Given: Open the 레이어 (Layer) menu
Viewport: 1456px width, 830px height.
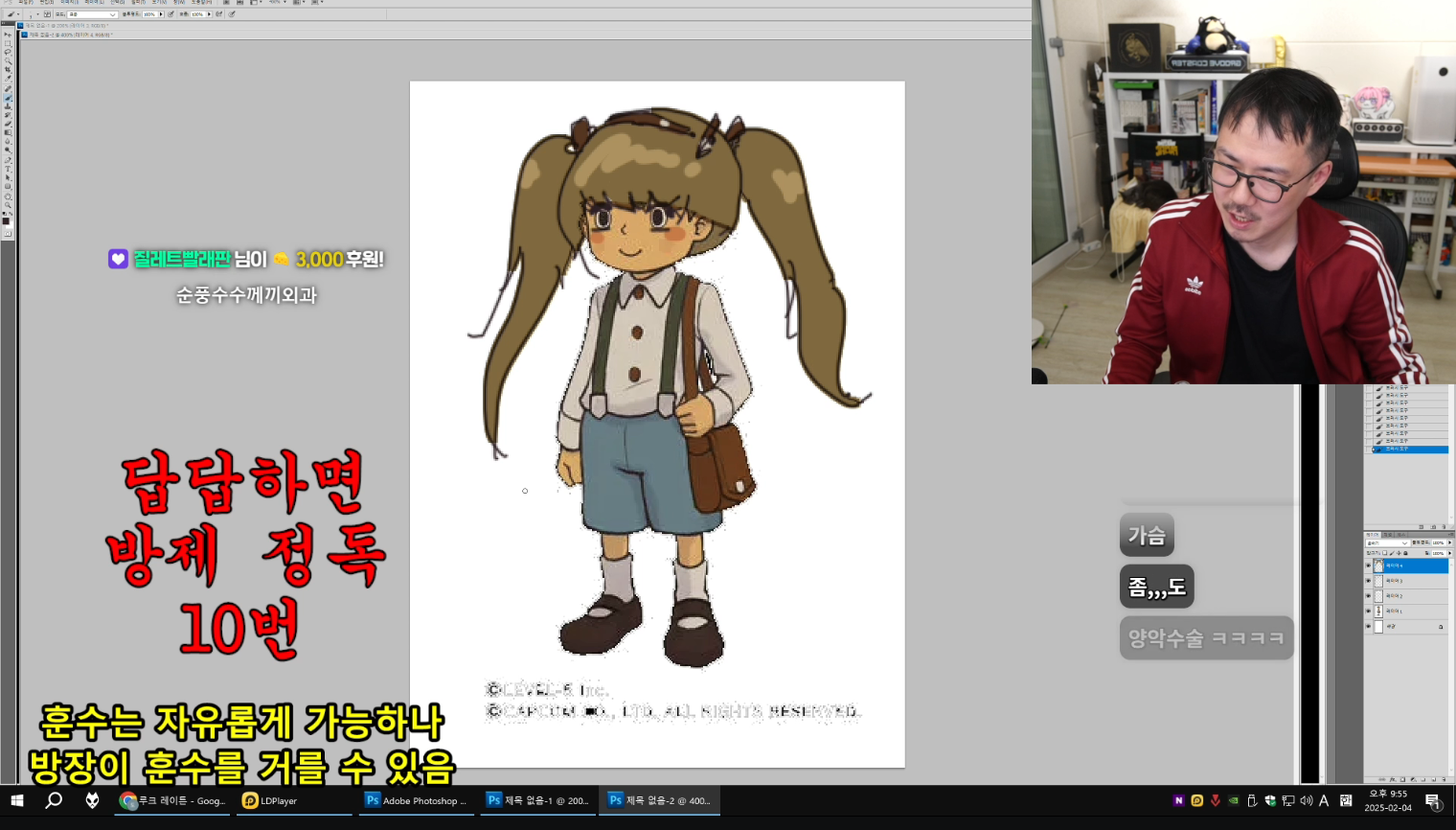Looking at the screenshot, I should coord(94,2).
